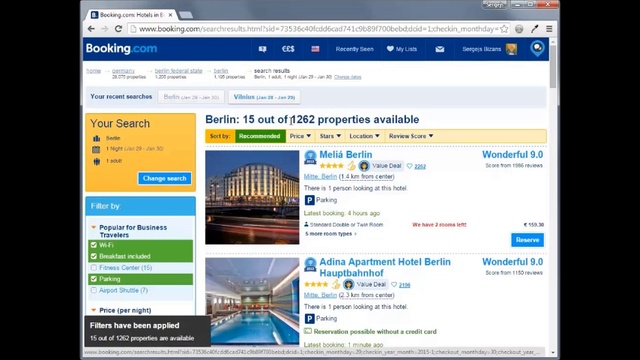The height and width of the screenshot is (360, 640).
Task: Open the Meliá Berlin hotel photo
Action: pos(252,198)
